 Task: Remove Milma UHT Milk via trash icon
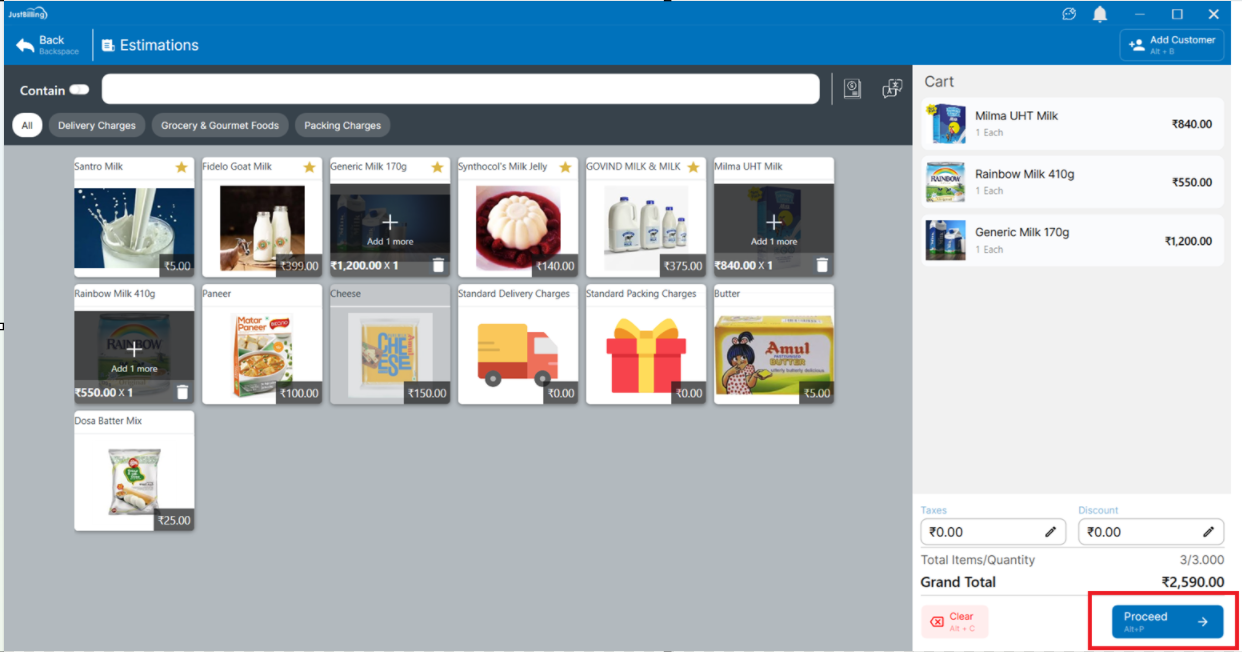coord(822,265)
